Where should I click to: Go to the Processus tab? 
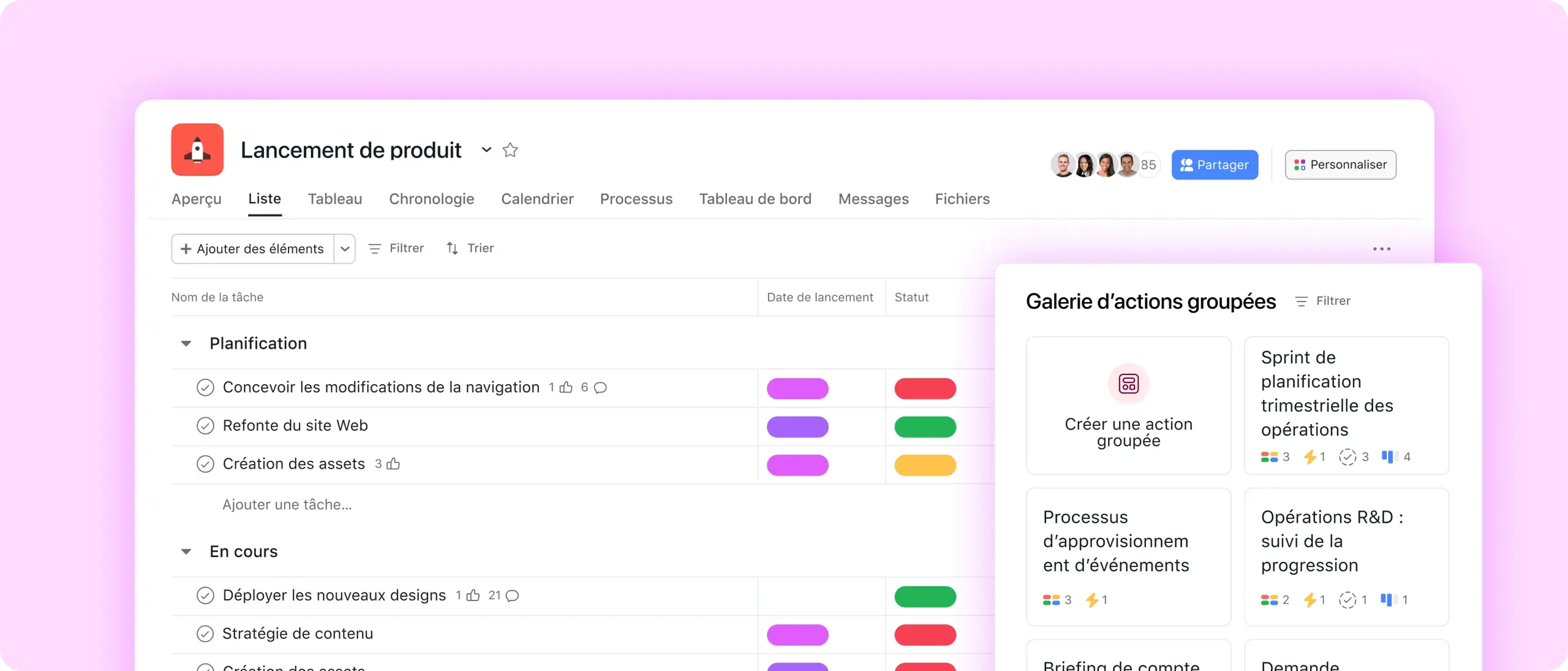[636, 199]
